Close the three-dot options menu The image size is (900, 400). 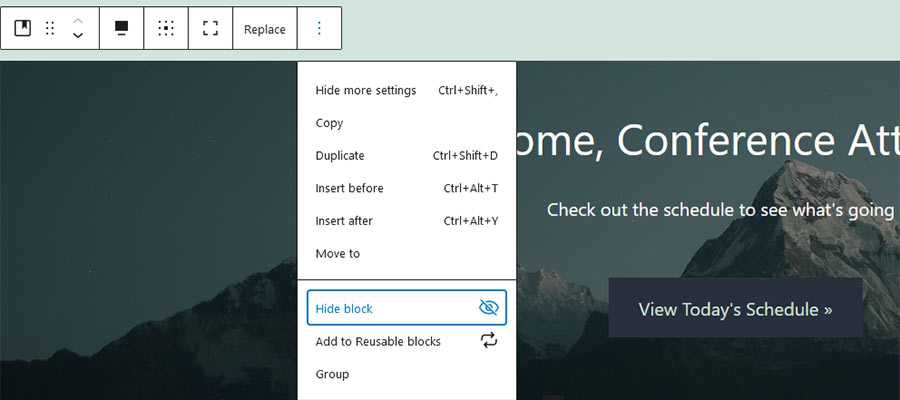[x=319, y=29]
